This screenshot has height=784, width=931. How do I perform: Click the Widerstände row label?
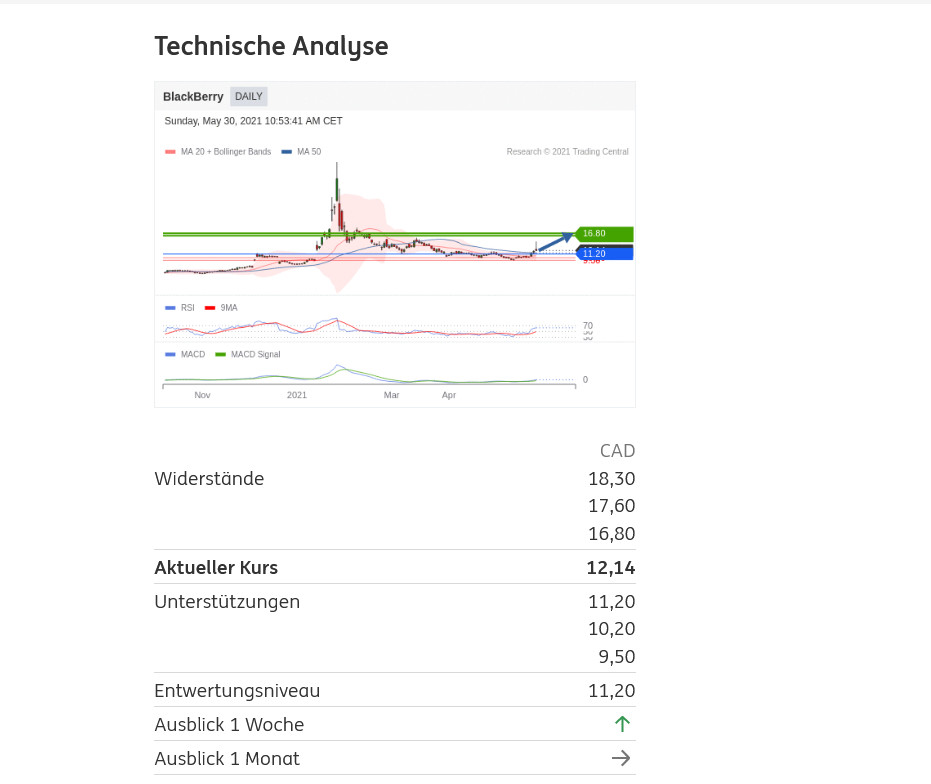coord(209,478)
